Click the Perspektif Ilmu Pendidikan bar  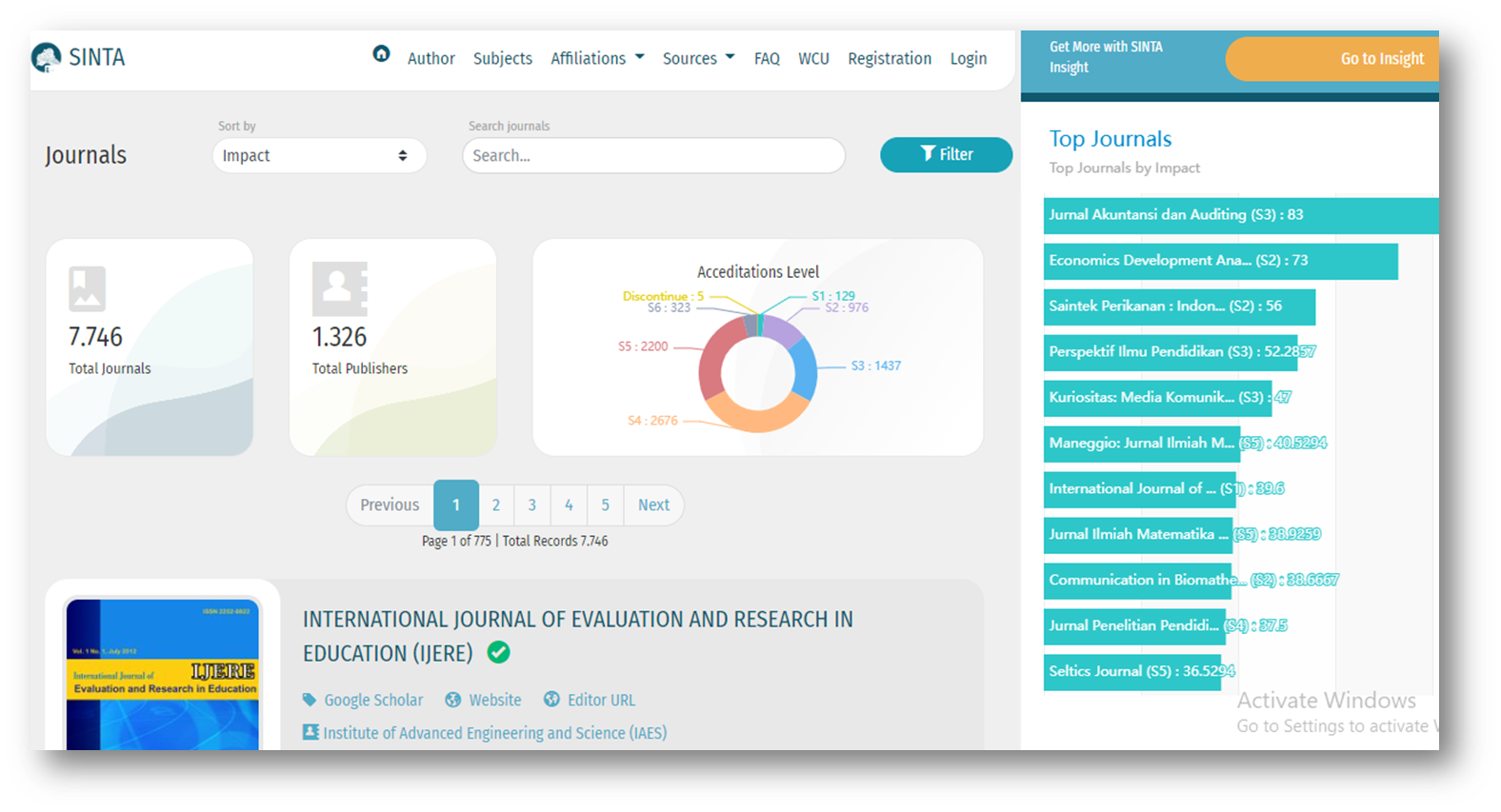pos(1171,352)
